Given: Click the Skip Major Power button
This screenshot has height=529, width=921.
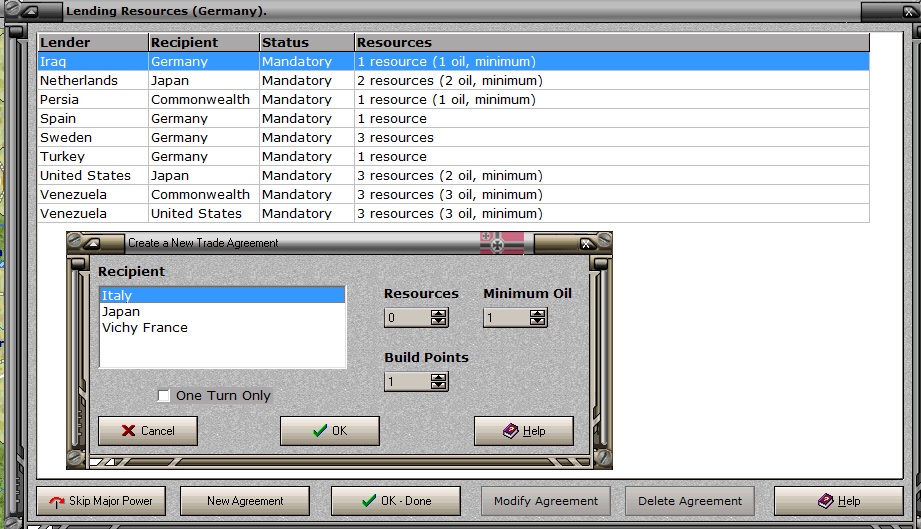Looking at the screenshot, I should (x=101, y=501).
